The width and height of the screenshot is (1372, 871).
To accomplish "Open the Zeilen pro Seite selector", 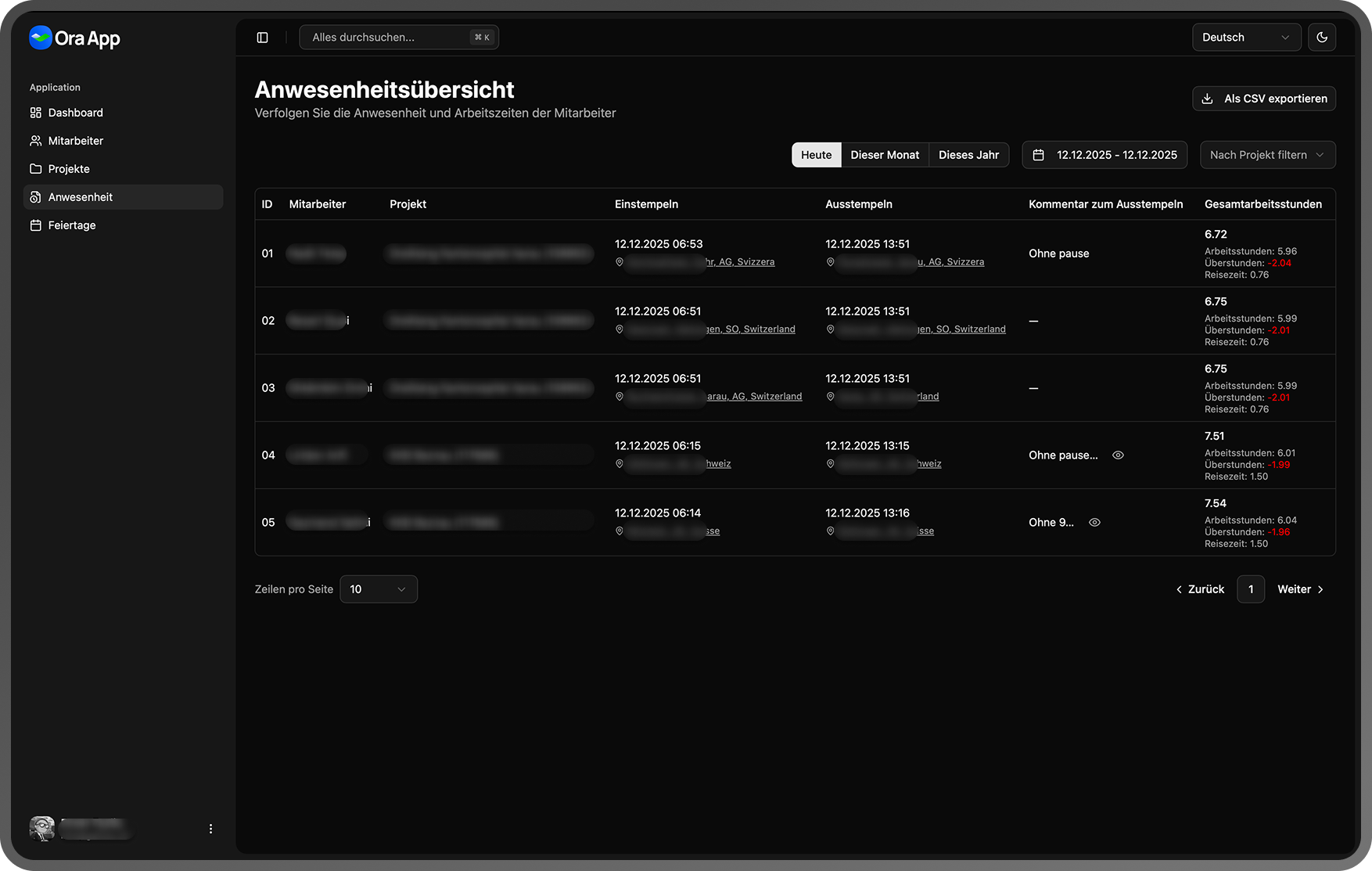I will click(378, 589).
